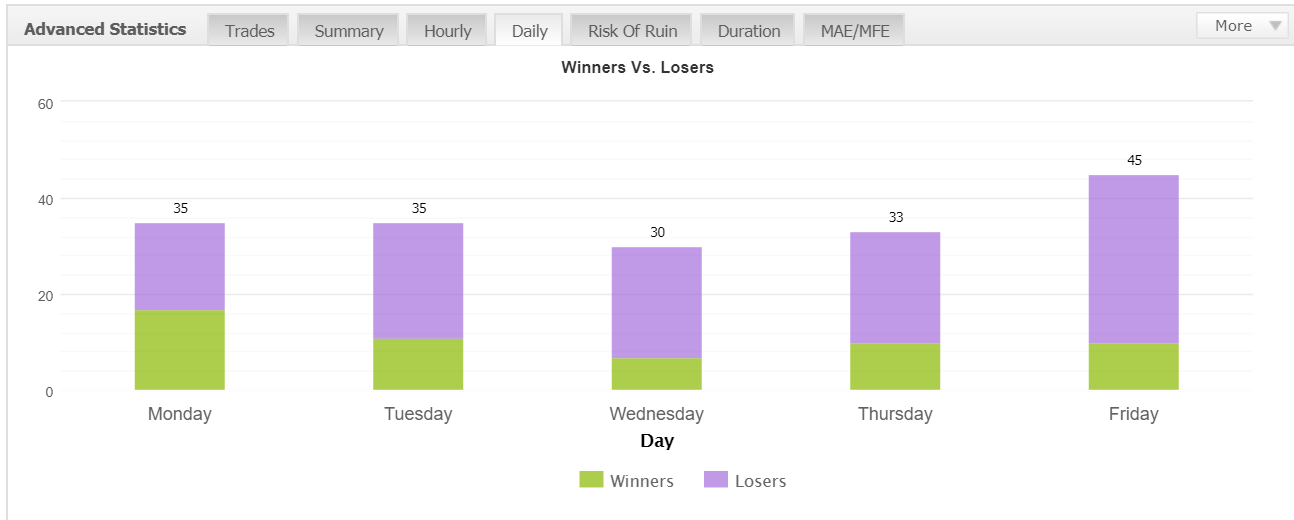Open the Trades tab
The image size is (1294, 520).
(249, 30)
